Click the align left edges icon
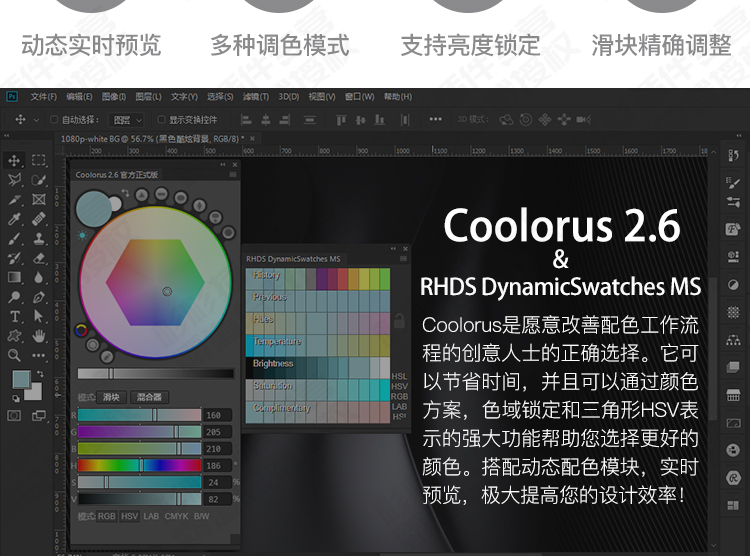This screenshot has width=750, height=556. click(246, 120)
